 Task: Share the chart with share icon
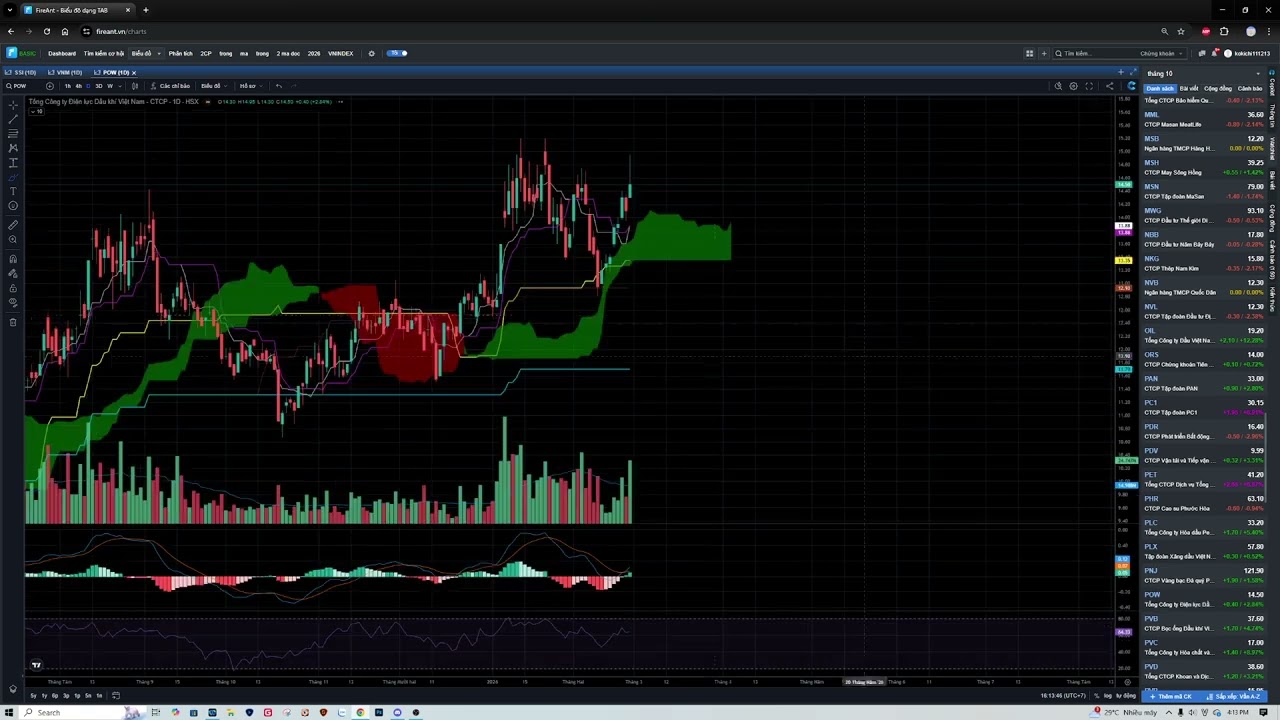pos(1109,86)
